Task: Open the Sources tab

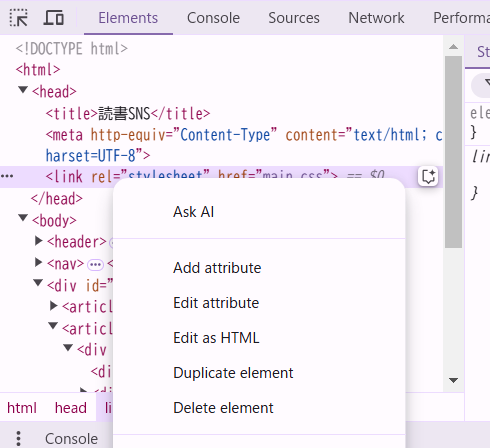Action: pos(294,18)
